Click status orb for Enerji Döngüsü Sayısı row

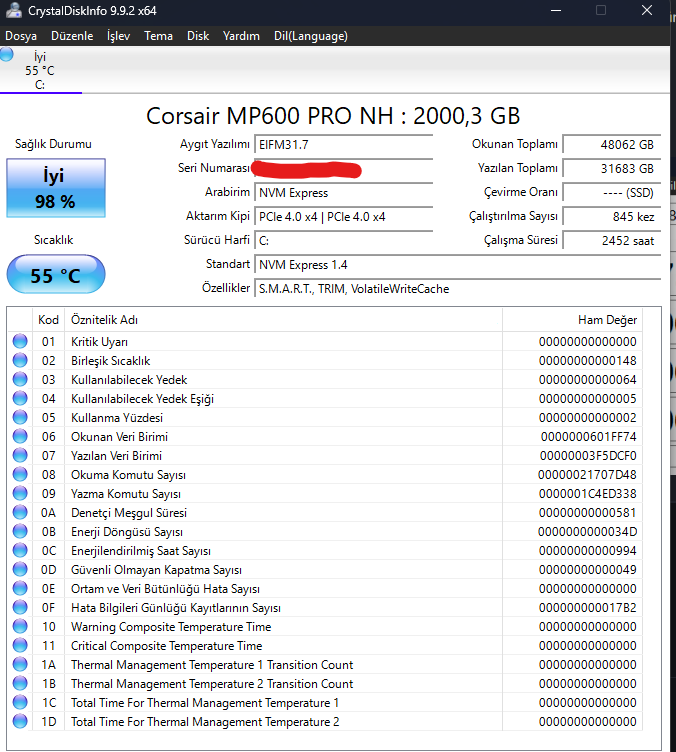pyautogui.click(x=20, y=531)
